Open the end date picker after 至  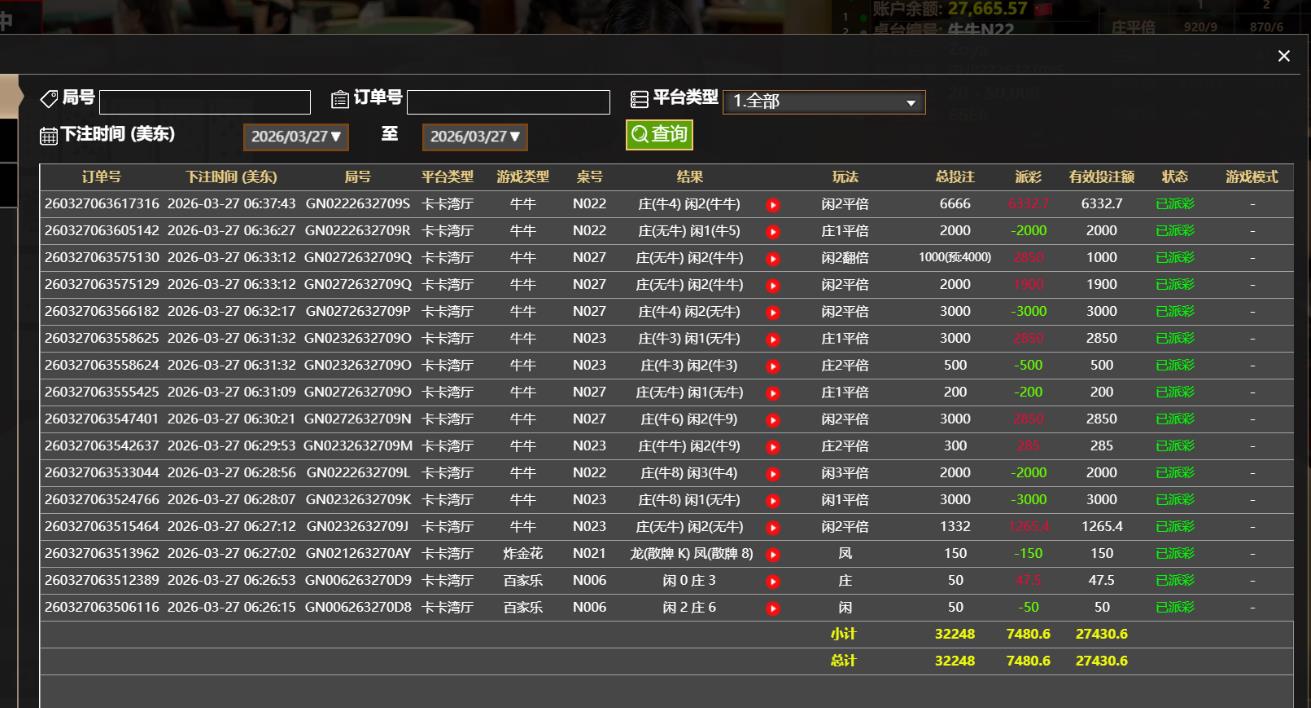(x=475, y=137)
